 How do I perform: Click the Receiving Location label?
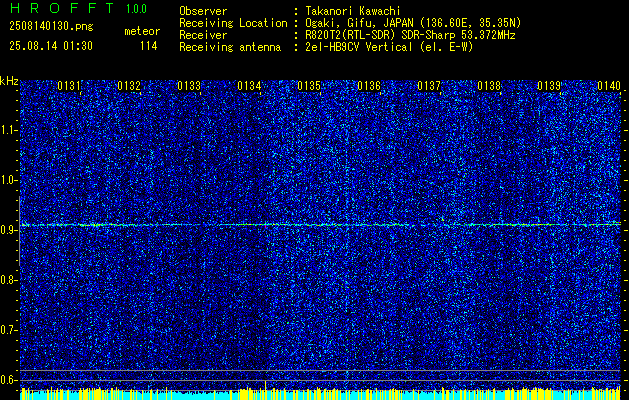[x=233, y=23]
